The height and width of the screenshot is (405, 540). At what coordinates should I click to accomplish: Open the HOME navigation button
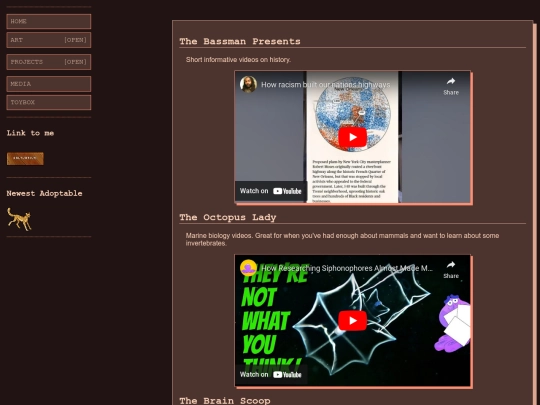pos(49,21)
